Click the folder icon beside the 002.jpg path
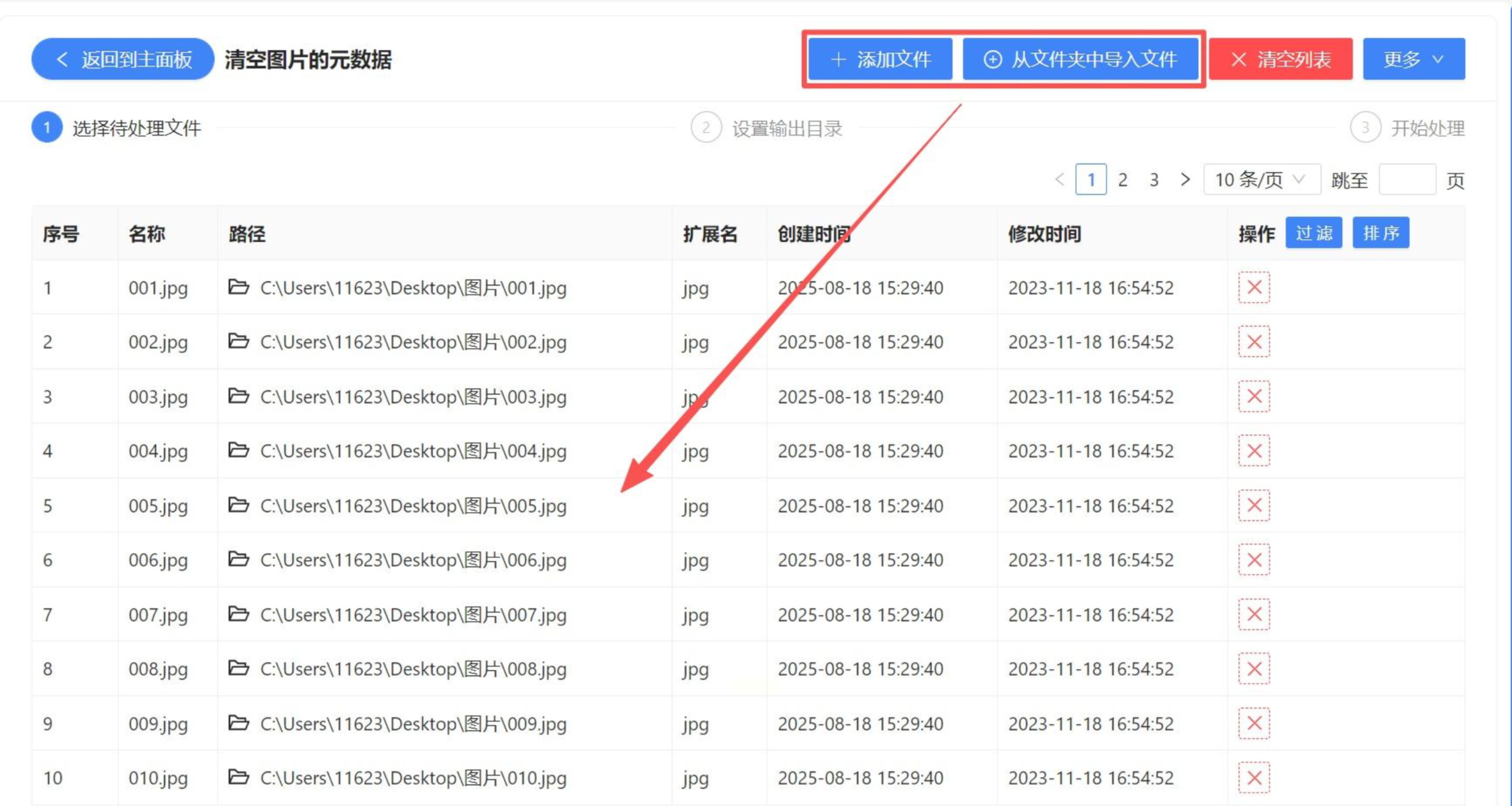 click(238, 341)
